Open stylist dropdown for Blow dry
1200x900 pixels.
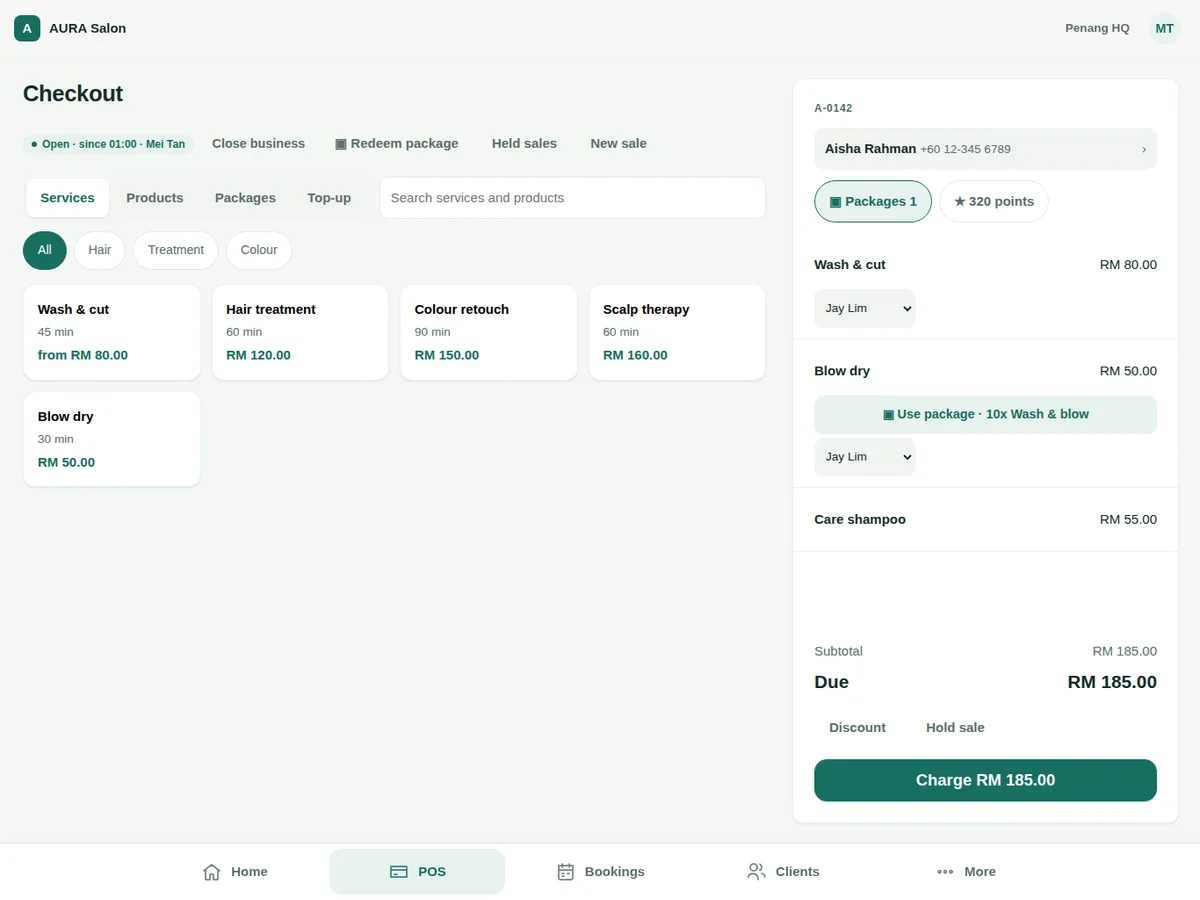[865, 457]
